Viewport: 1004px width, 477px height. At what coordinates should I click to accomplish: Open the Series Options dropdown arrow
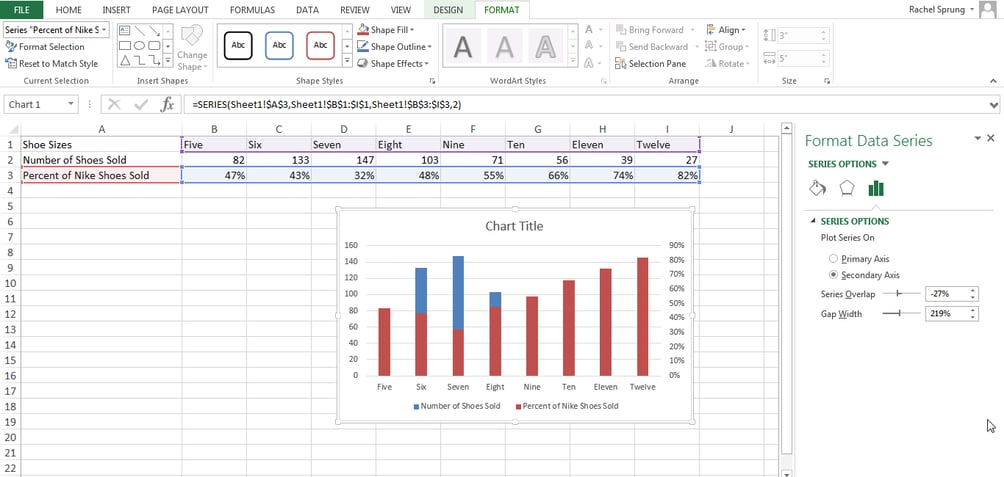point(885,164)
